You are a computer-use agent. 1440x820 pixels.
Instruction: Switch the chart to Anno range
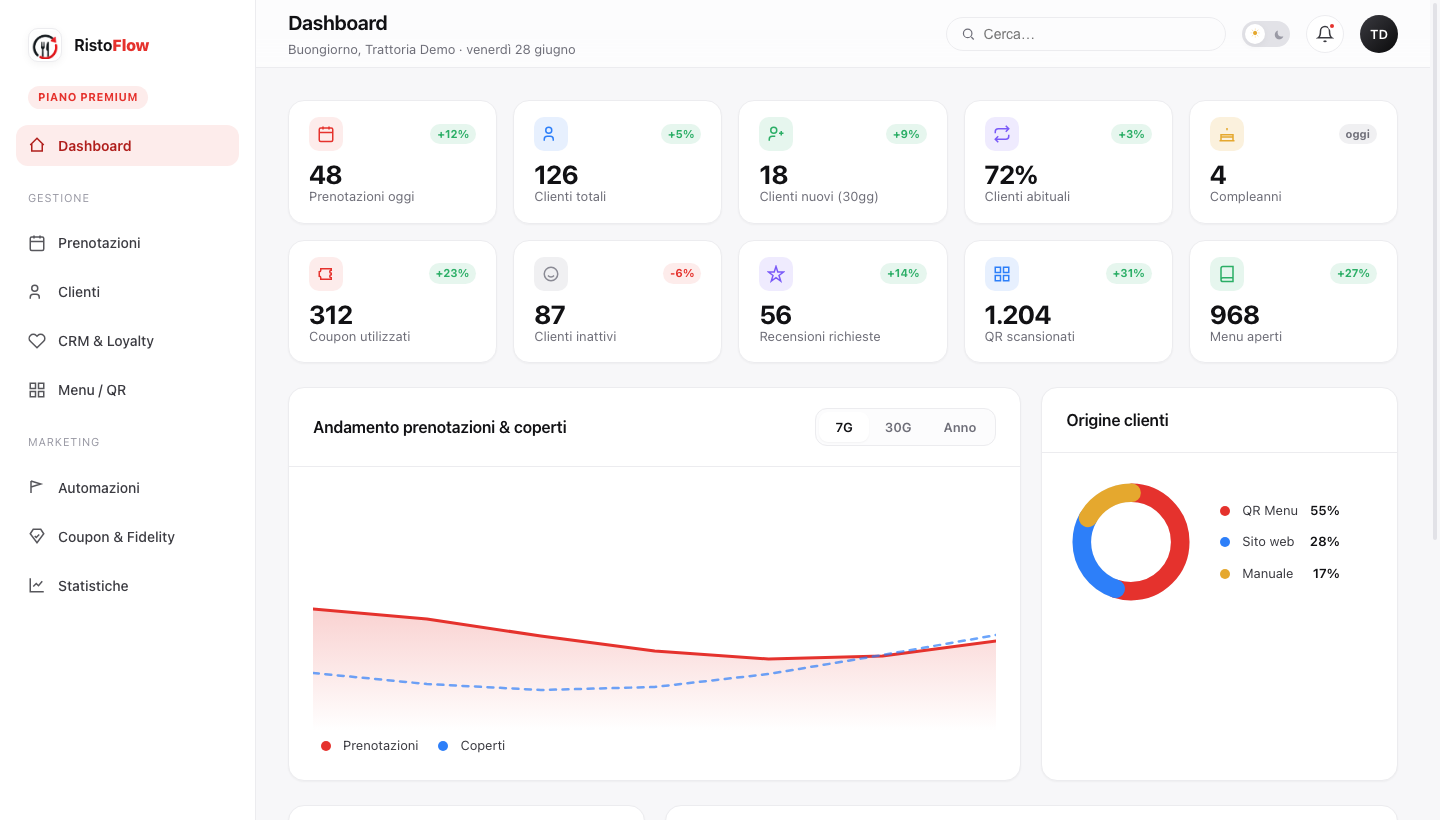(x=960, y=427)
